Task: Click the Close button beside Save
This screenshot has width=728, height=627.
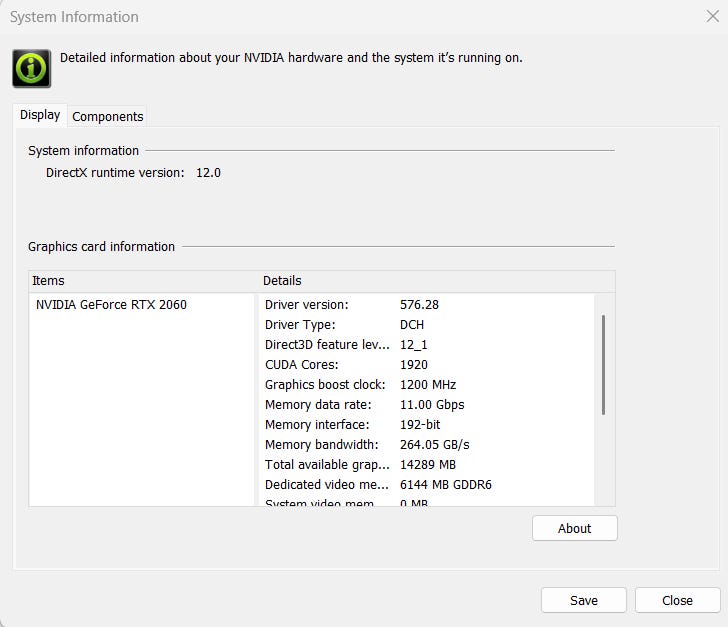Action: pyautogui.click(x=677, y=600)
